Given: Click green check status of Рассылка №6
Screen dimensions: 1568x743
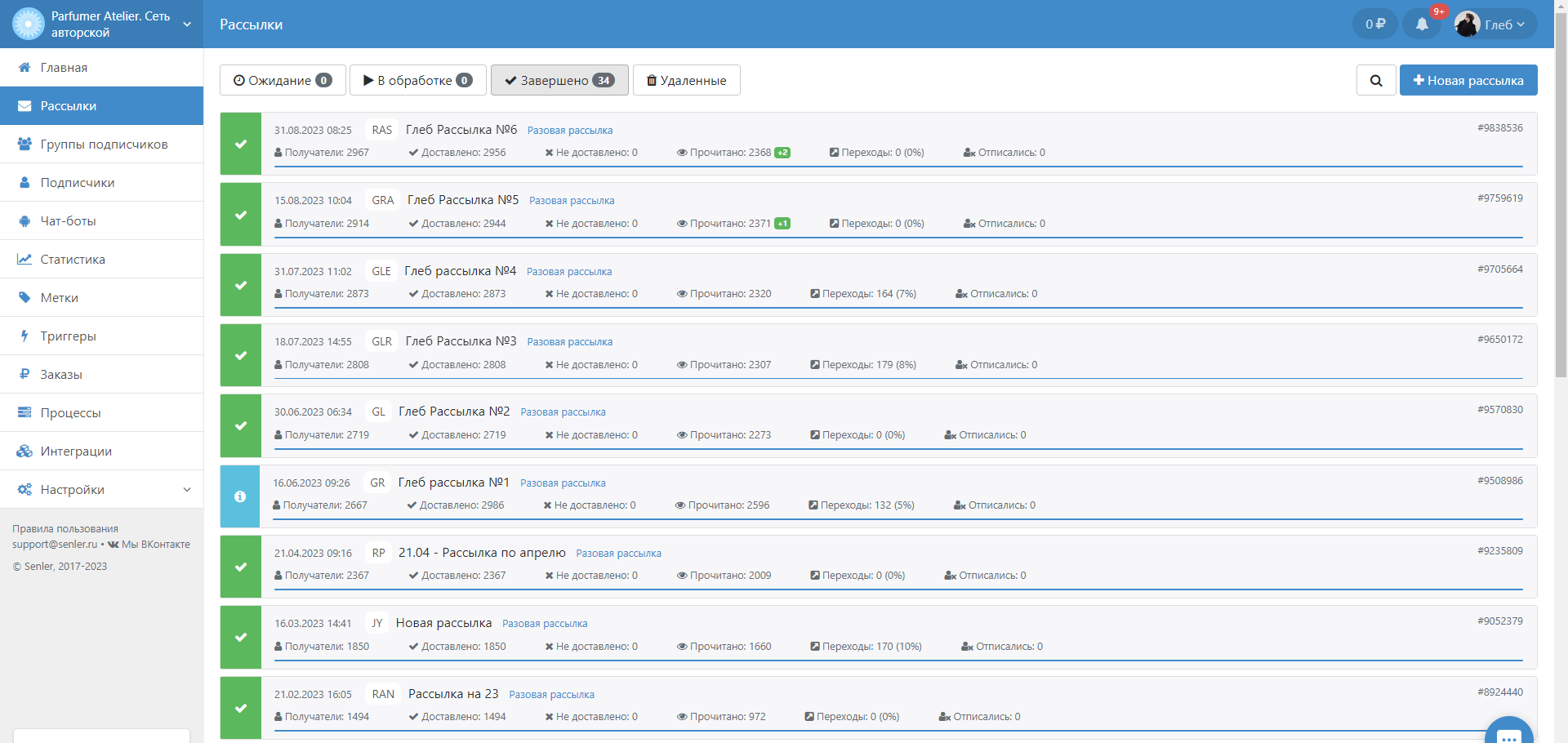Looking at the screenshot, I should 241,144.
